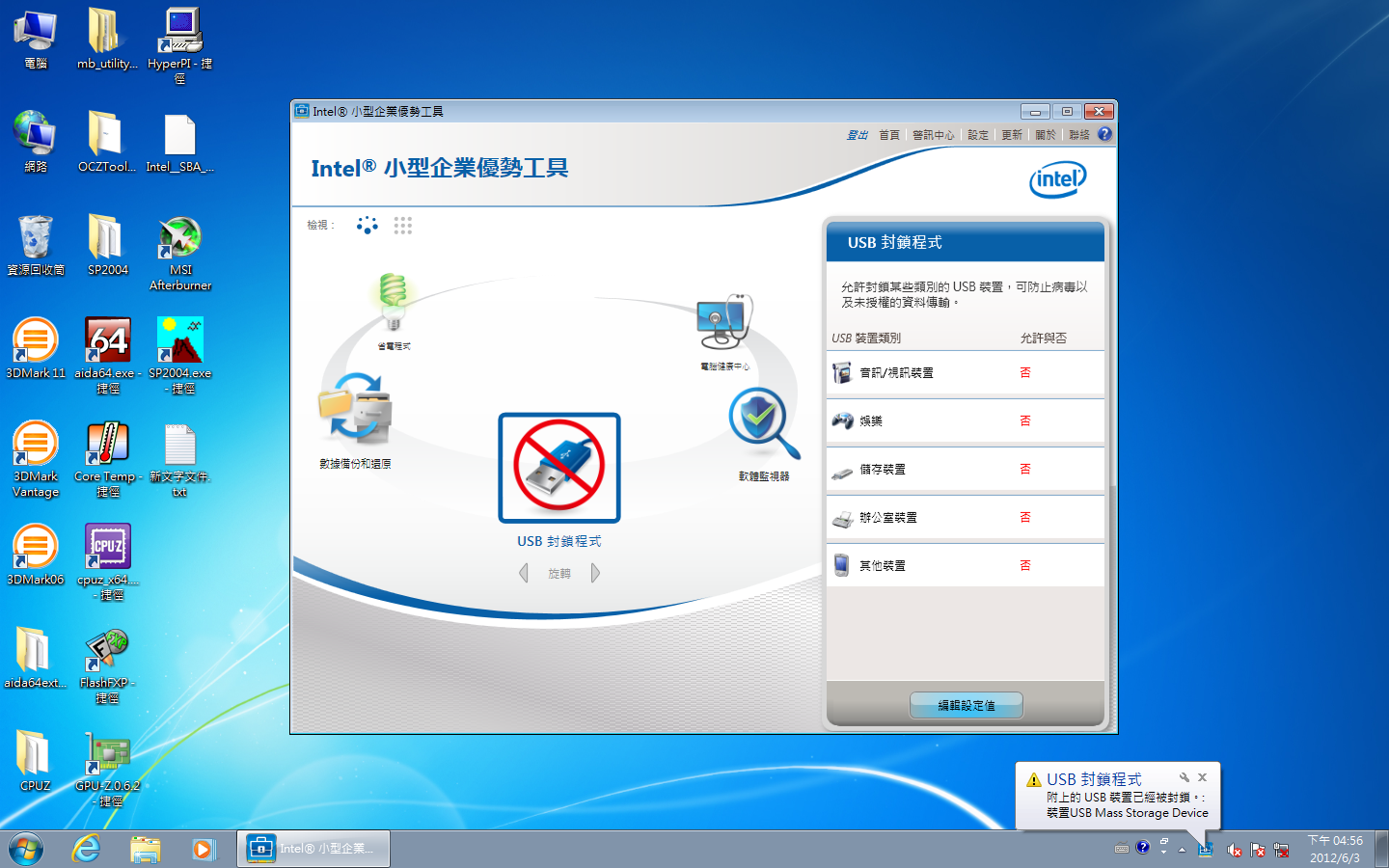This screenshot has width=1389, height=868.
Task: Click the blue help question mark icon
Action: tap(1104, 134)
